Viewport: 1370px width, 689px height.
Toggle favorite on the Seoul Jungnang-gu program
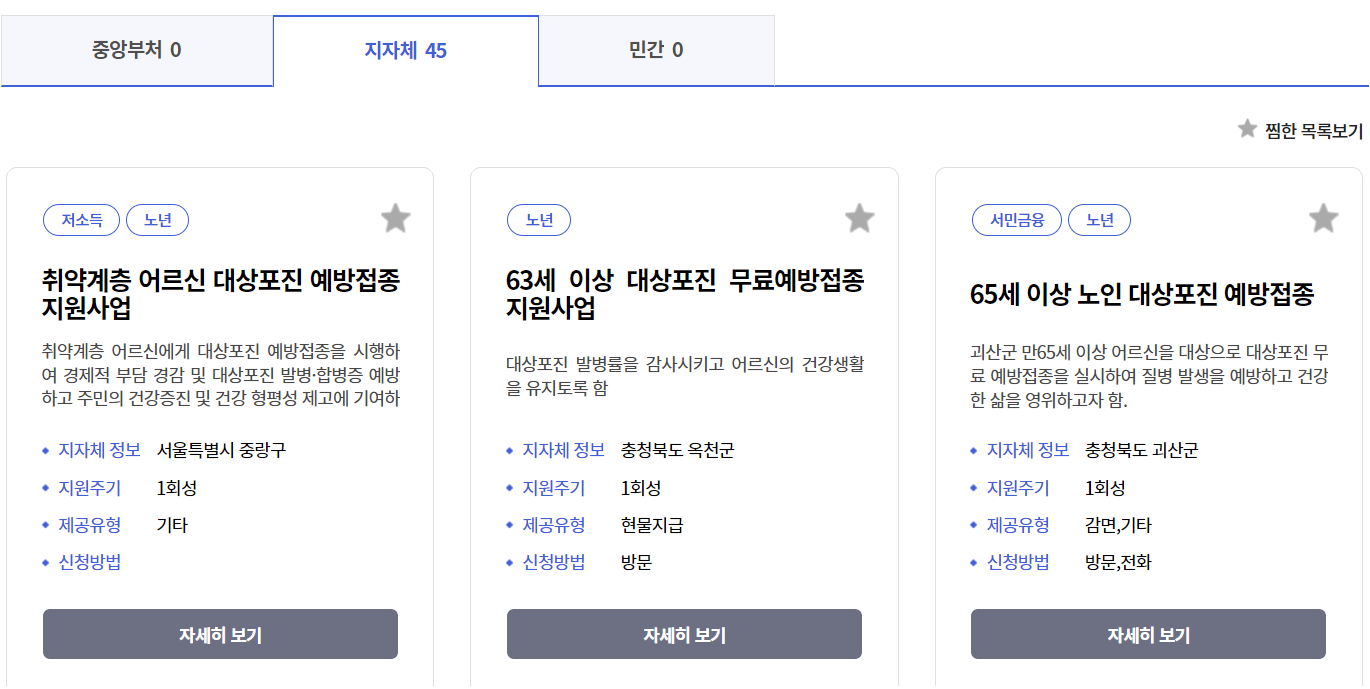point(395,217)
